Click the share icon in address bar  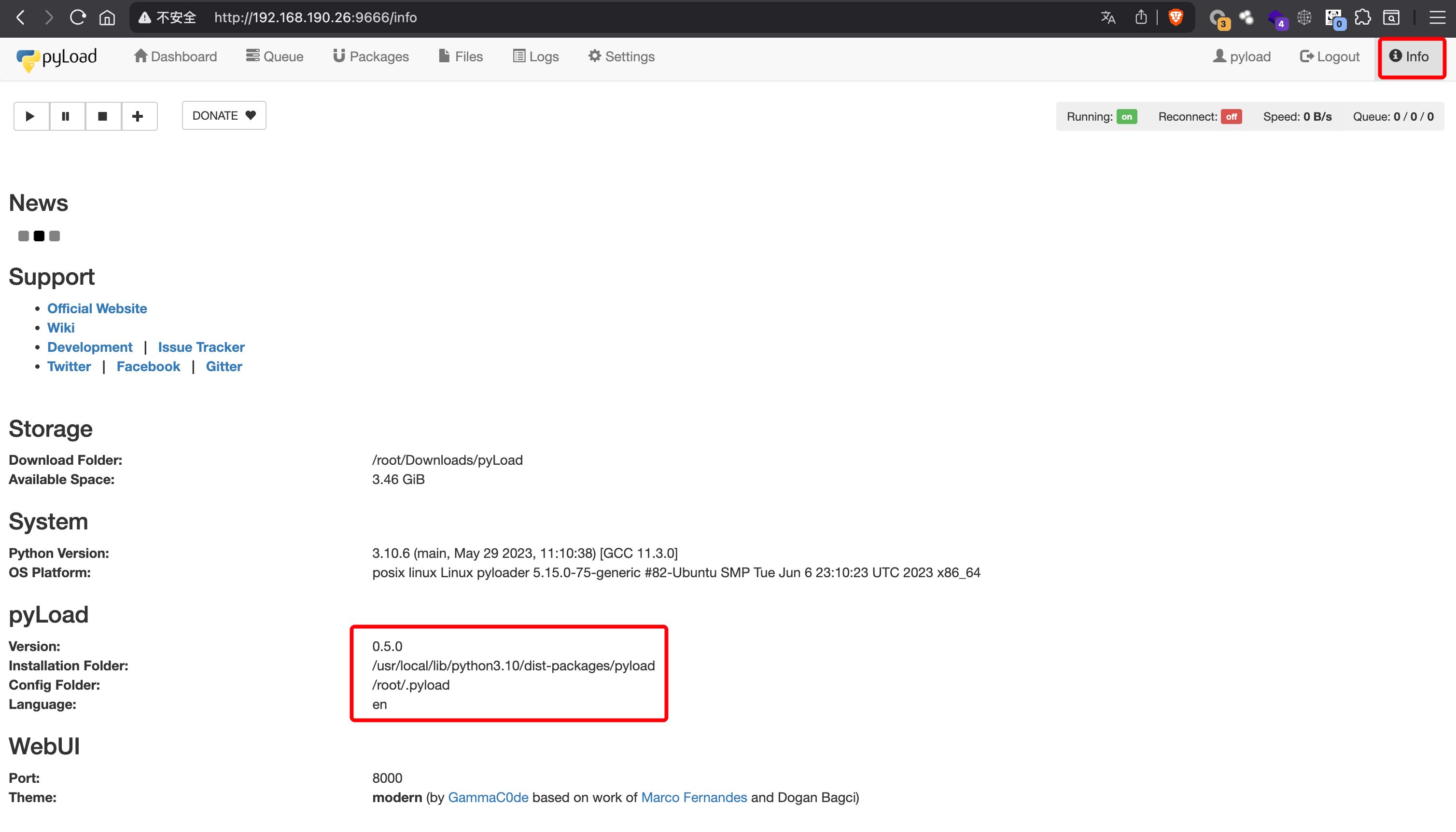coord(1141,17)
